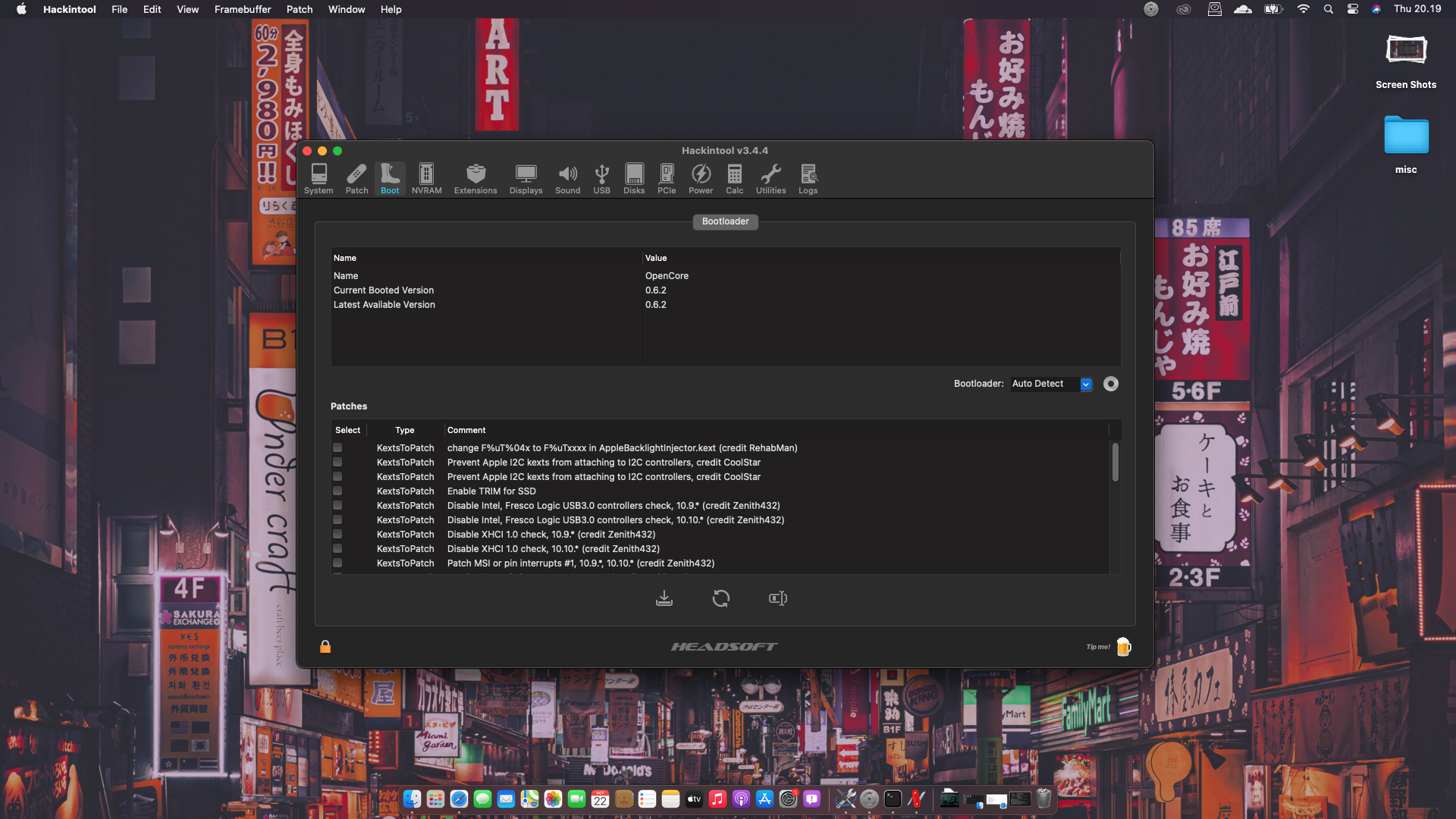Open the PCIe toolbar section
The width and height of the screenshot is (1456, 819).
tap(667, 179)
